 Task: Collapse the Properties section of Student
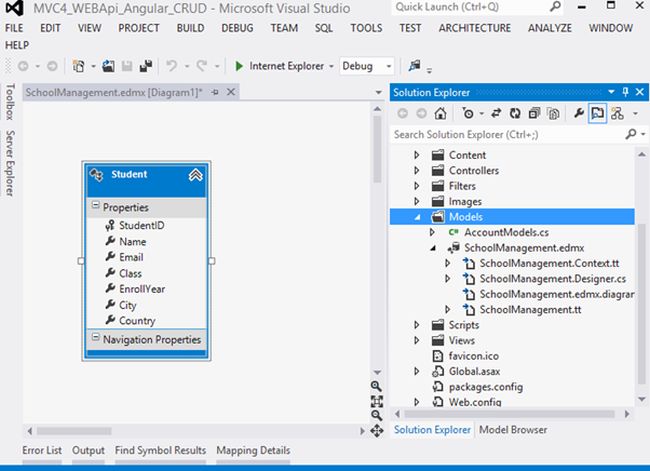(x=95, y=205)
